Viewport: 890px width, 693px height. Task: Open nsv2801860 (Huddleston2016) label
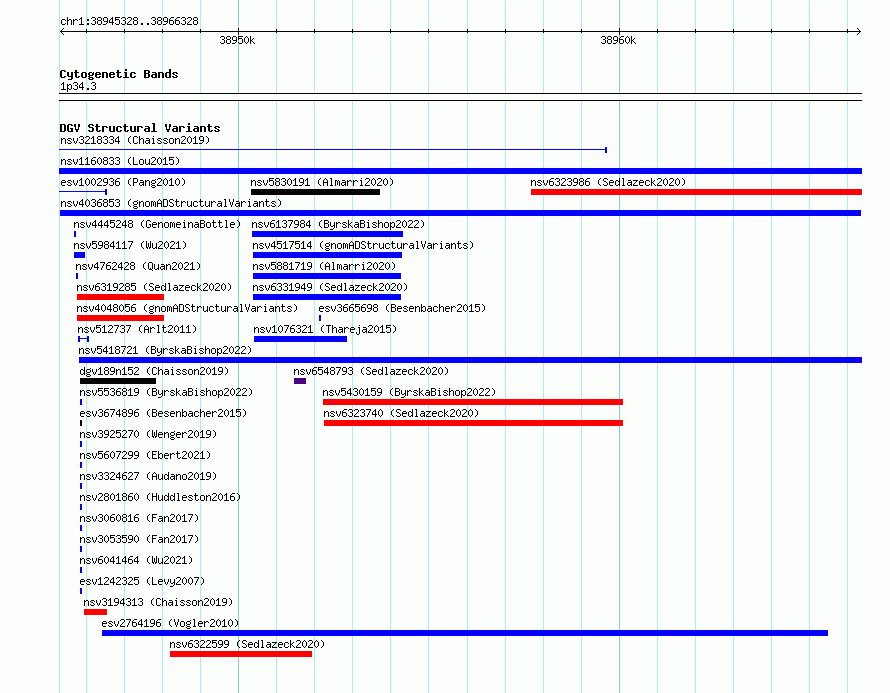160,497
